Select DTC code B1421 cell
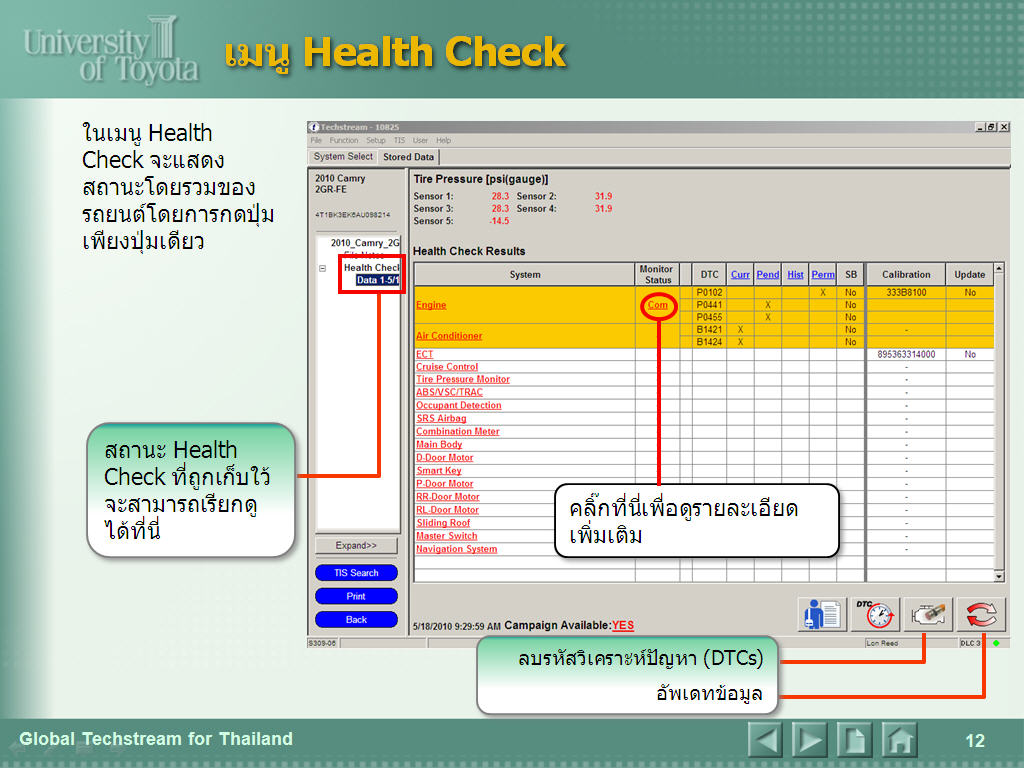This screenshot has width=1024, height=768. 709,330
